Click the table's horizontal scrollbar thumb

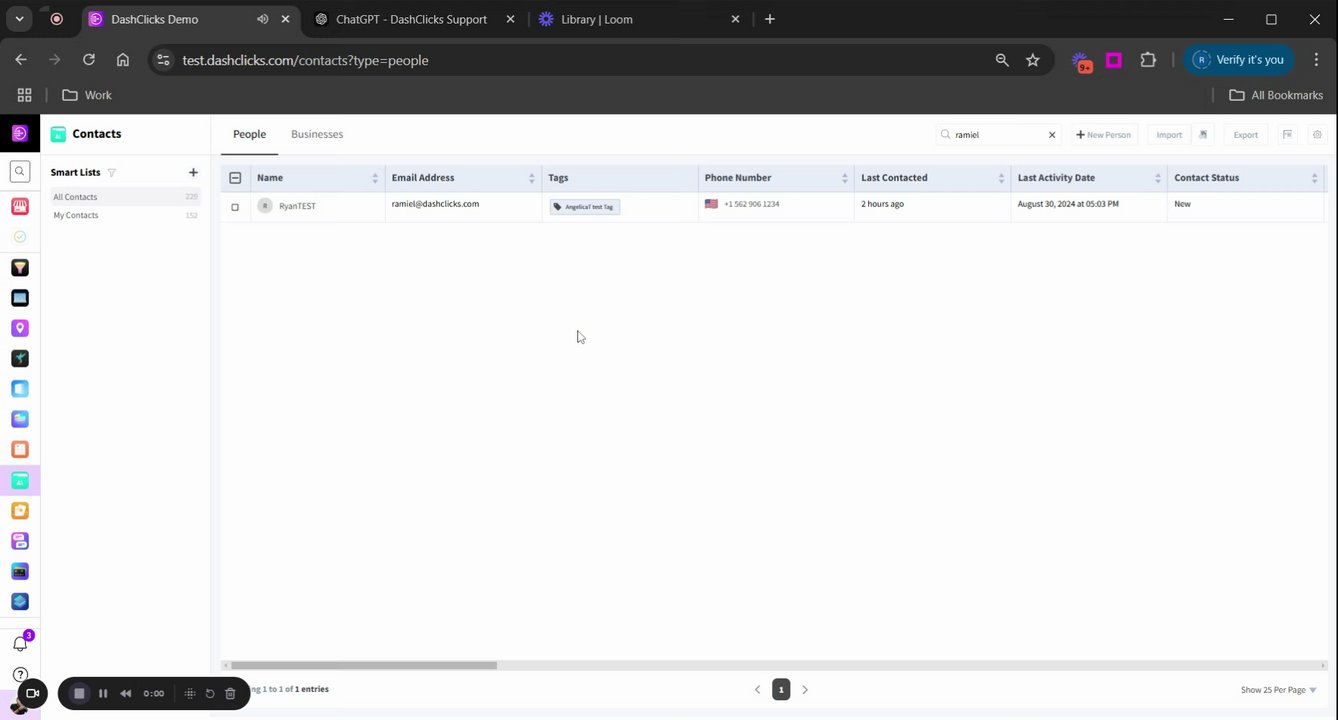point(364,665)
